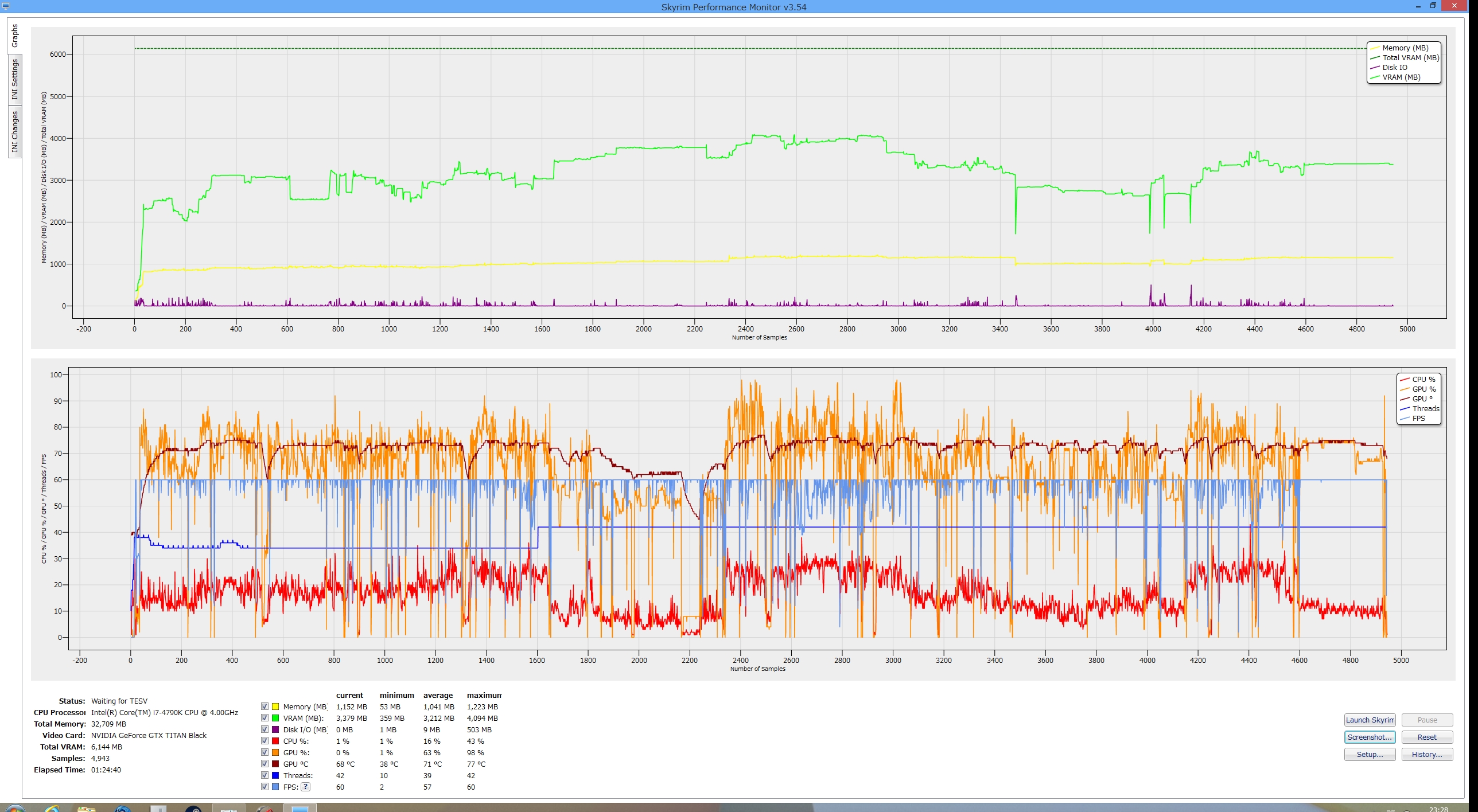Click 'Disk IO' legend entry

click(x=1395, y=67)
